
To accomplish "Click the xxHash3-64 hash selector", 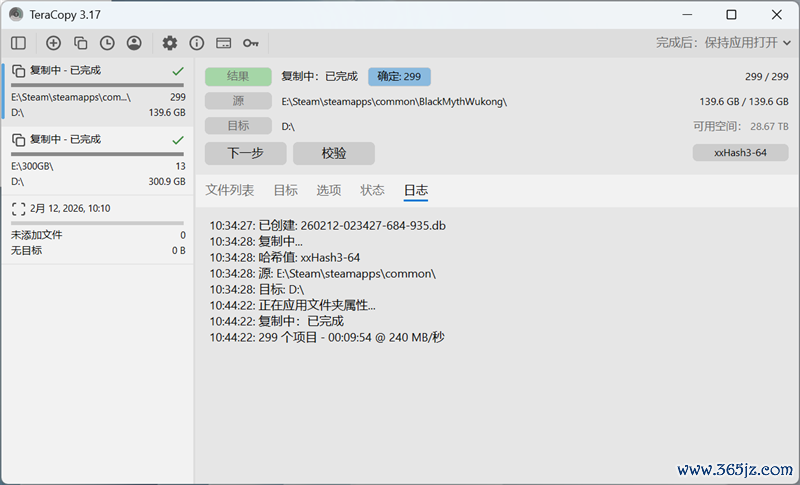I will [740, 153].
